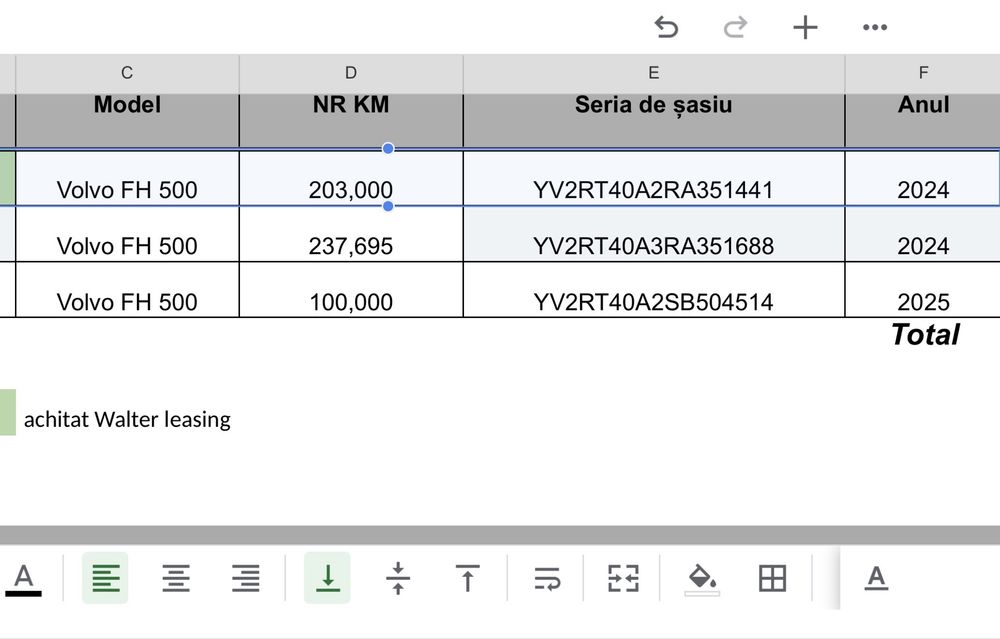
Task: Select the cell with 100,000
Action: coord(351,290)
